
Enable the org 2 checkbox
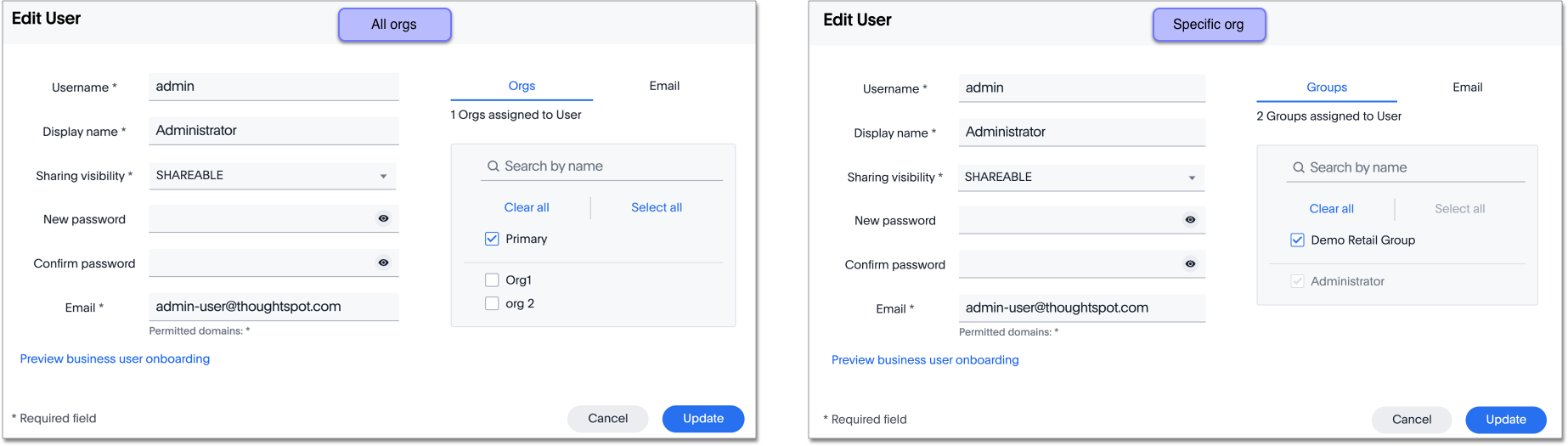pos(492,303)
